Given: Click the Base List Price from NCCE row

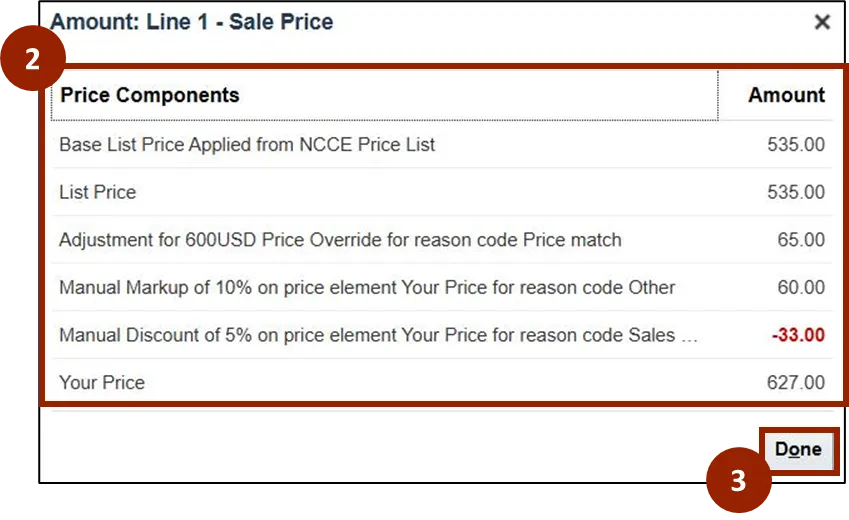Looking at the screenshot, I should (247, 145).
